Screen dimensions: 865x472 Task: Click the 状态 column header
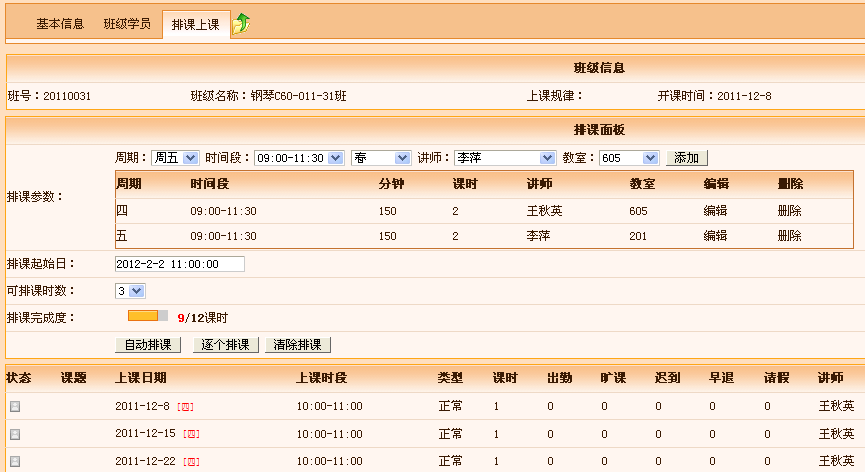tap(19, 378)
